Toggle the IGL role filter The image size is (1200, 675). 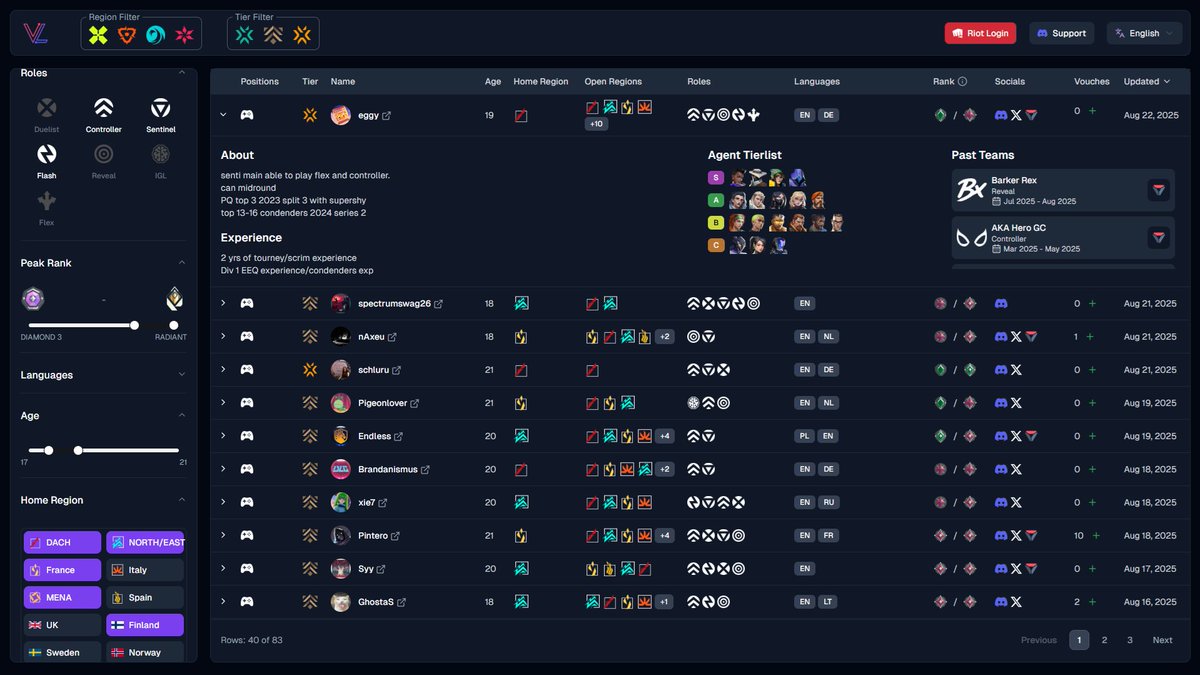pyautogui.click(x=160, y=161)
